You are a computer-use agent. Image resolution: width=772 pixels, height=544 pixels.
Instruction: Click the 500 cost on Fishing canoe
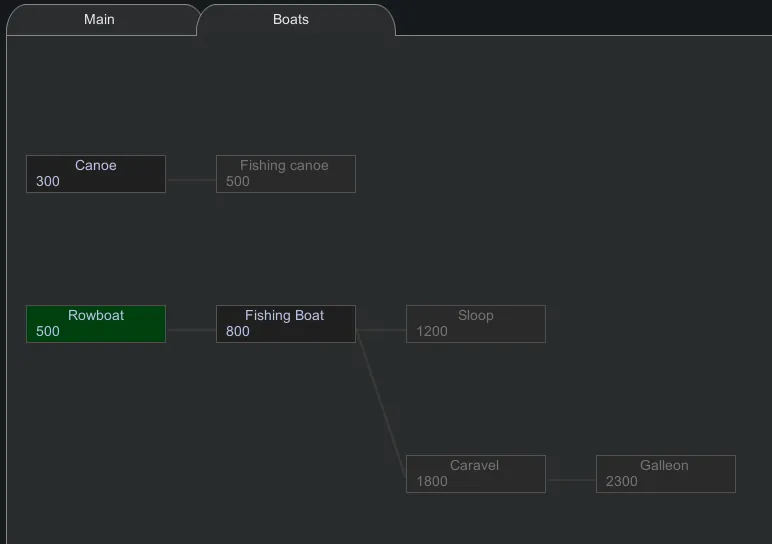click(238, 182)
